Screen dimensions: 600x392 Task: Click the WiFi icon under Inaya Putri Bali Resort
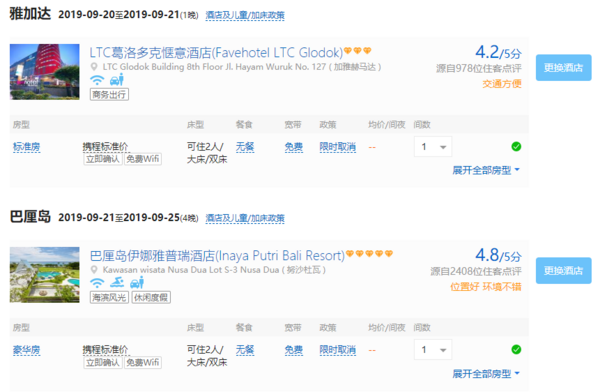click(x=97, y=283)
